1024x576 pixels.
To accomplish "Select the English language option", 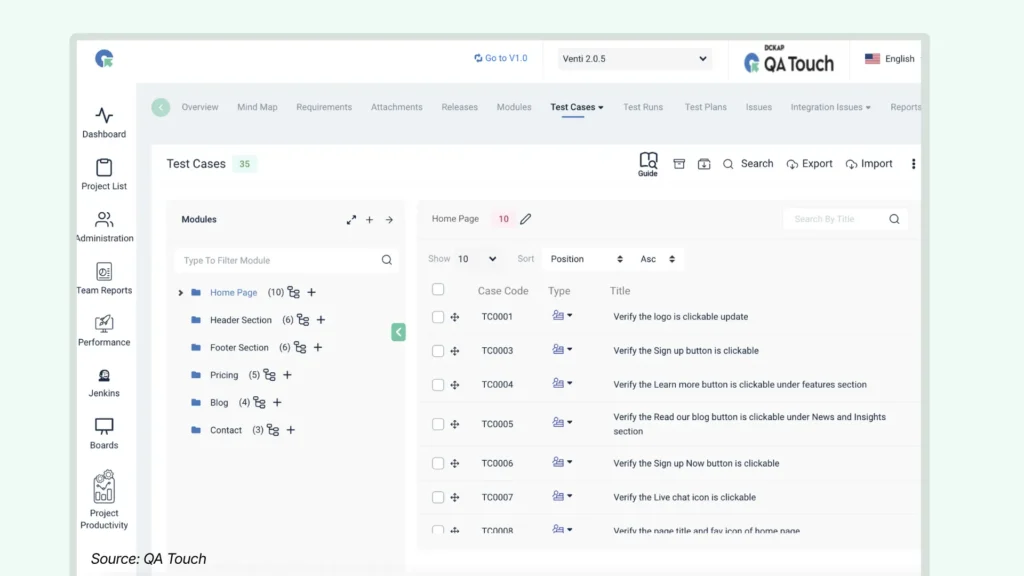I will point(890,59).
